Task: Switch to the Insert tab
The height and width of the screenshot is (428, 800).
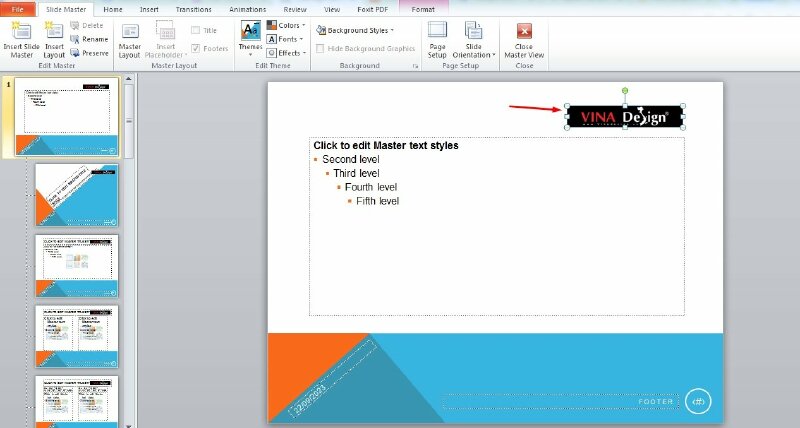Action: 149,9
